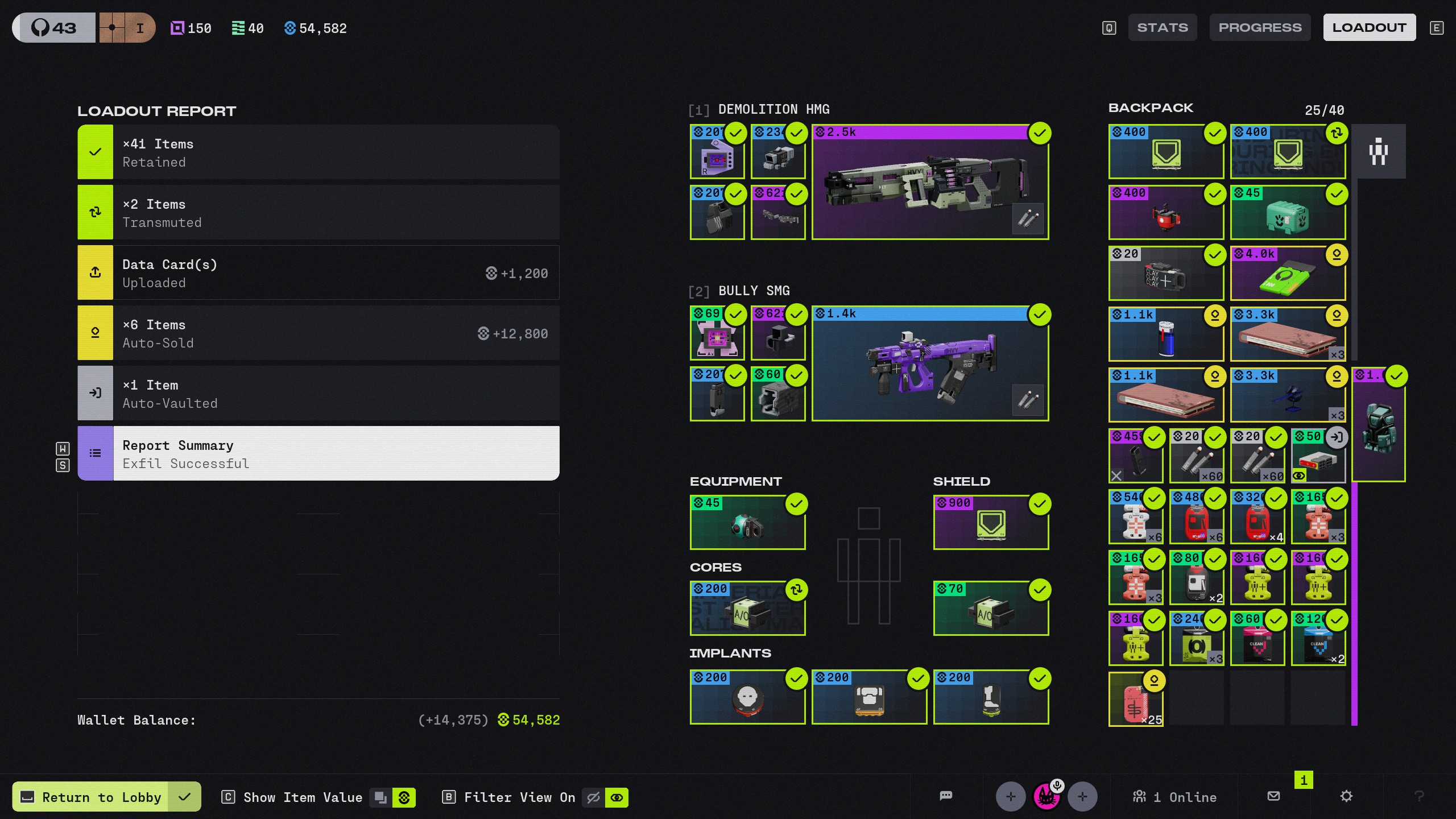Click Return to Lobby button
This screenshot has height=819, width=1456.
(102, 797)
